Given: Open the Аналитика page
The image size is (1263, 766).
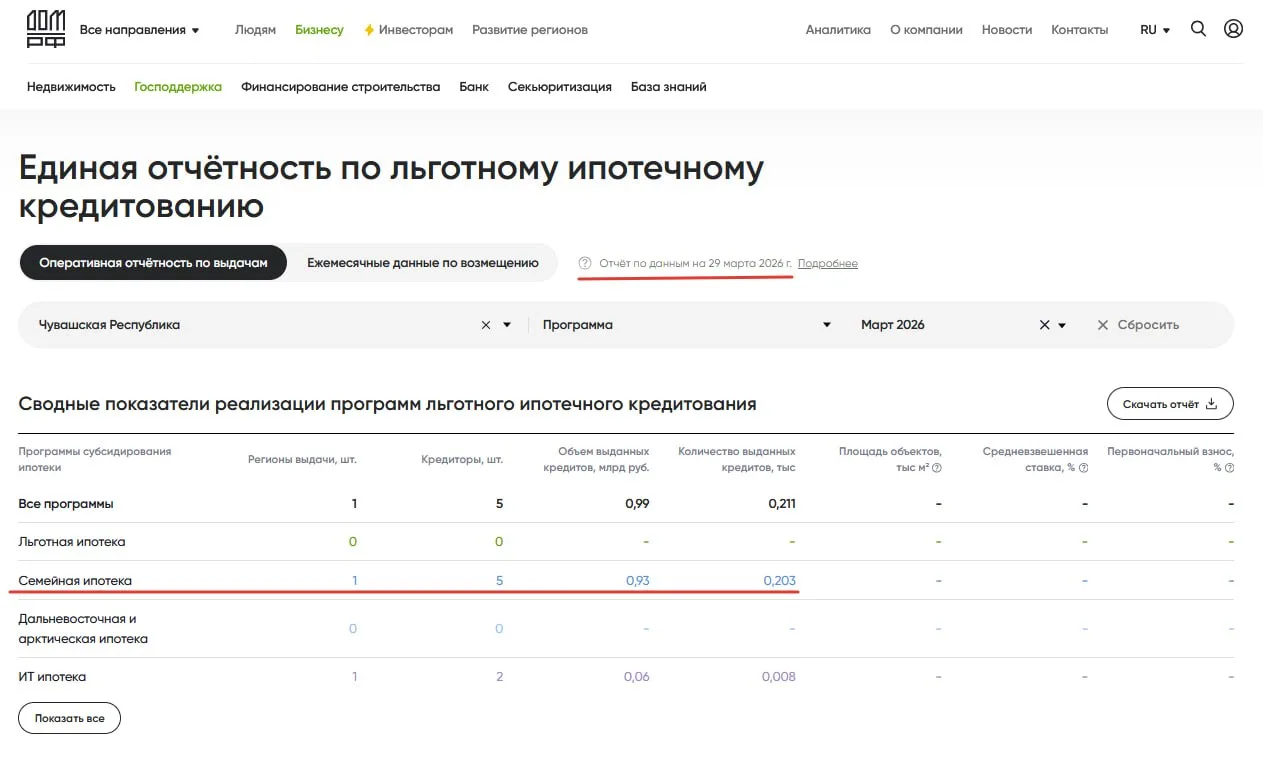Looking at the screenshot, I should (x=838, y=30).
